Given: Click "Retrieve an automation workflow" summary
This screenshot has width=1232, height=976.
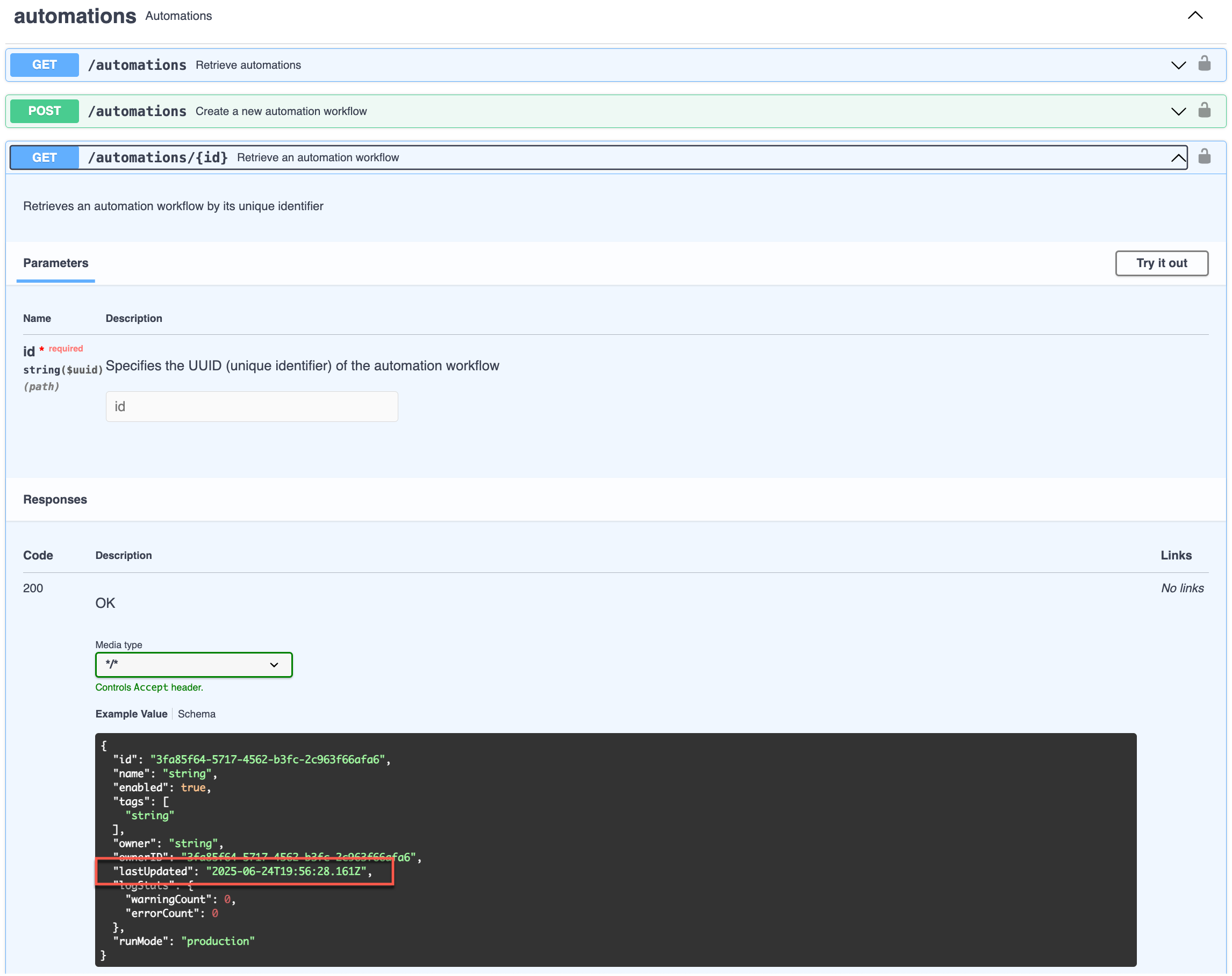Looking at the screenshot, I should pyautogui.click(x=318, y=157).
